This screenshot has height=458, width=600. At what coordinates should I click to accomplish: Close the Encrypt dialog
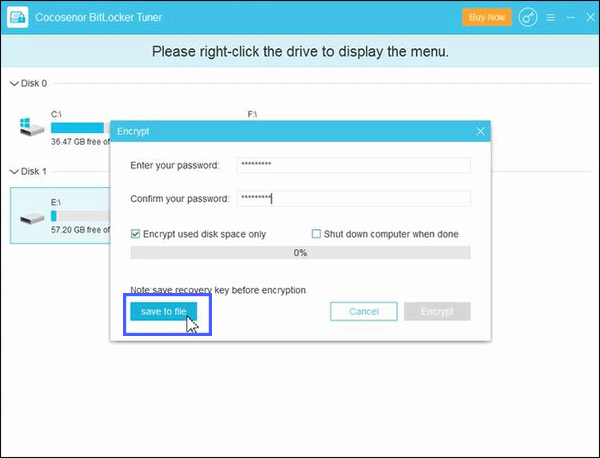coord(480,132)
